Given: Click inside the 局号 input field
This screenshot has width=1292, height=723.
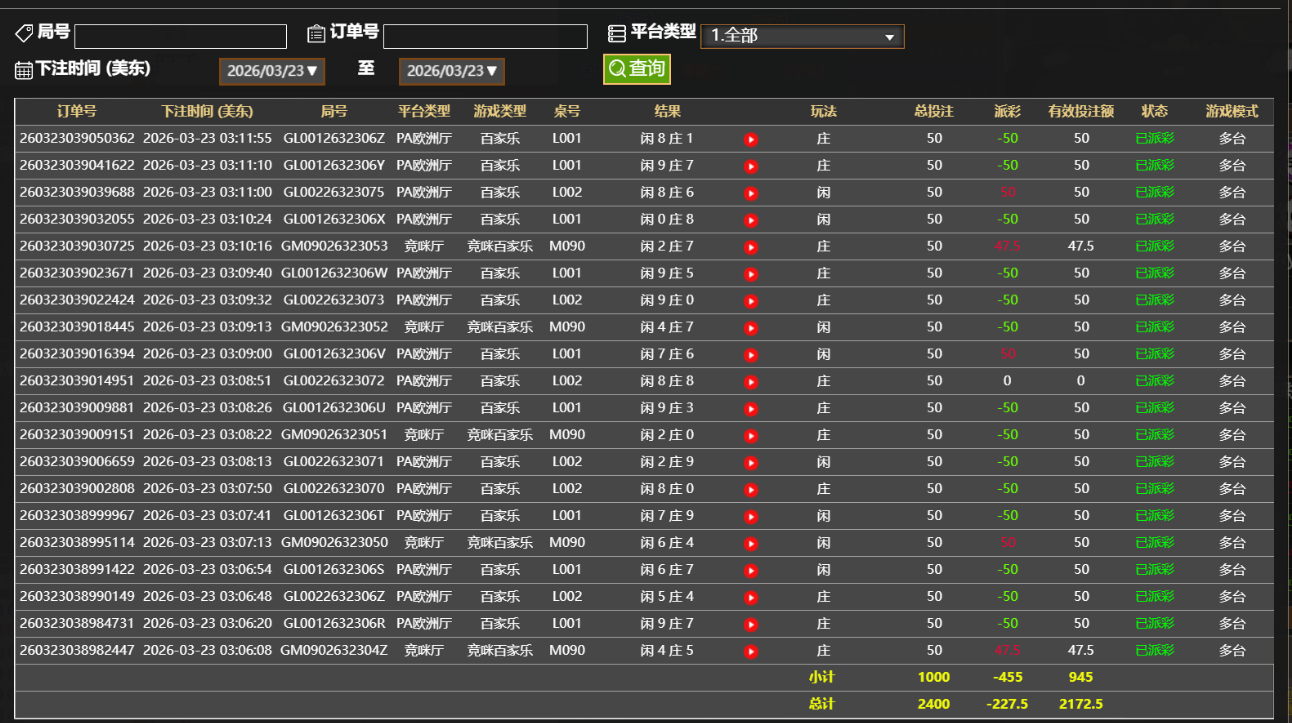Looking at the screenshot, I should (180, 35).
